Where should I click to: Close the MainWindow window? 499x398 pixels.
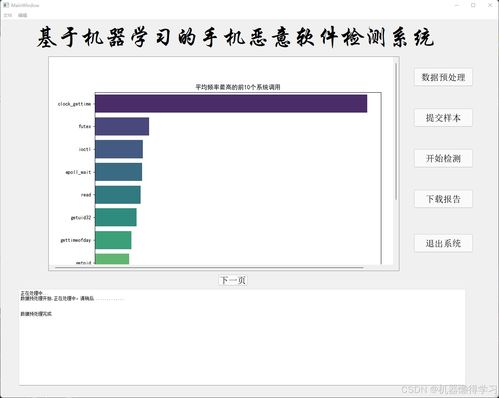click(x=490, y=5)
